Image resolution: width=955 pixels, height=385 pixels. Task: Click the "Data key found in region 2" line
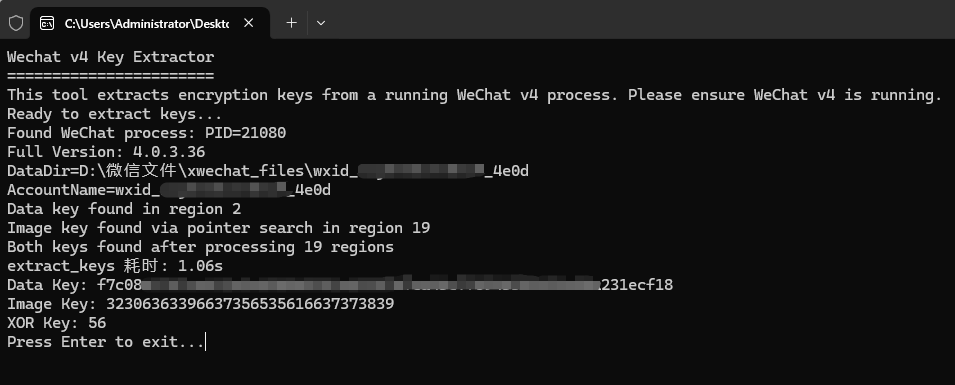point(124,209)
